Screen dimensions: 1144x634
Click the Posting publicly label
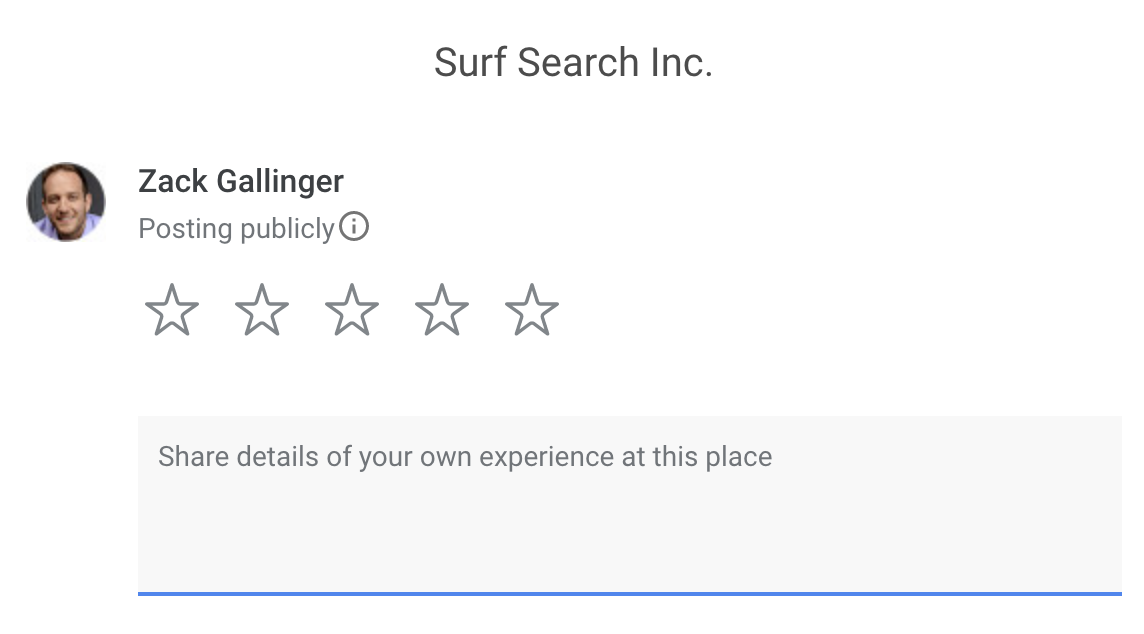pos(236,228)
